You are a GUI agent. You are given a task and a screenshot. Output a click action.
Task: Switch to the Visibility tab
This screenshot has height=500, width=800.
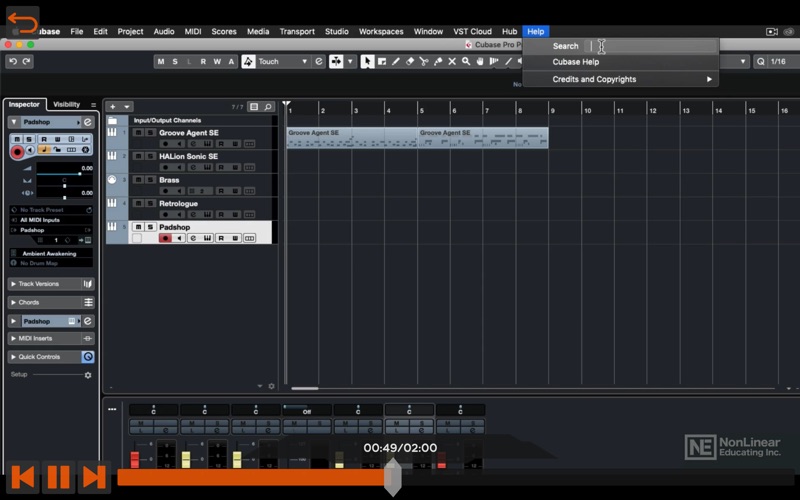point(66,104)
